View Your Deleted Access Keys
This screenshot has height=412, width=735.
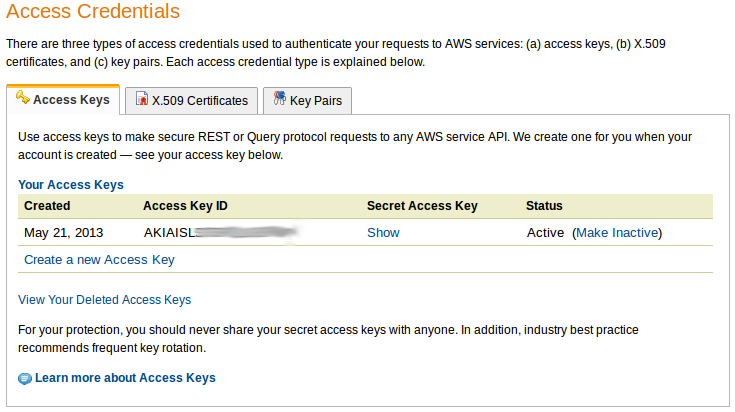click(105, 300)
